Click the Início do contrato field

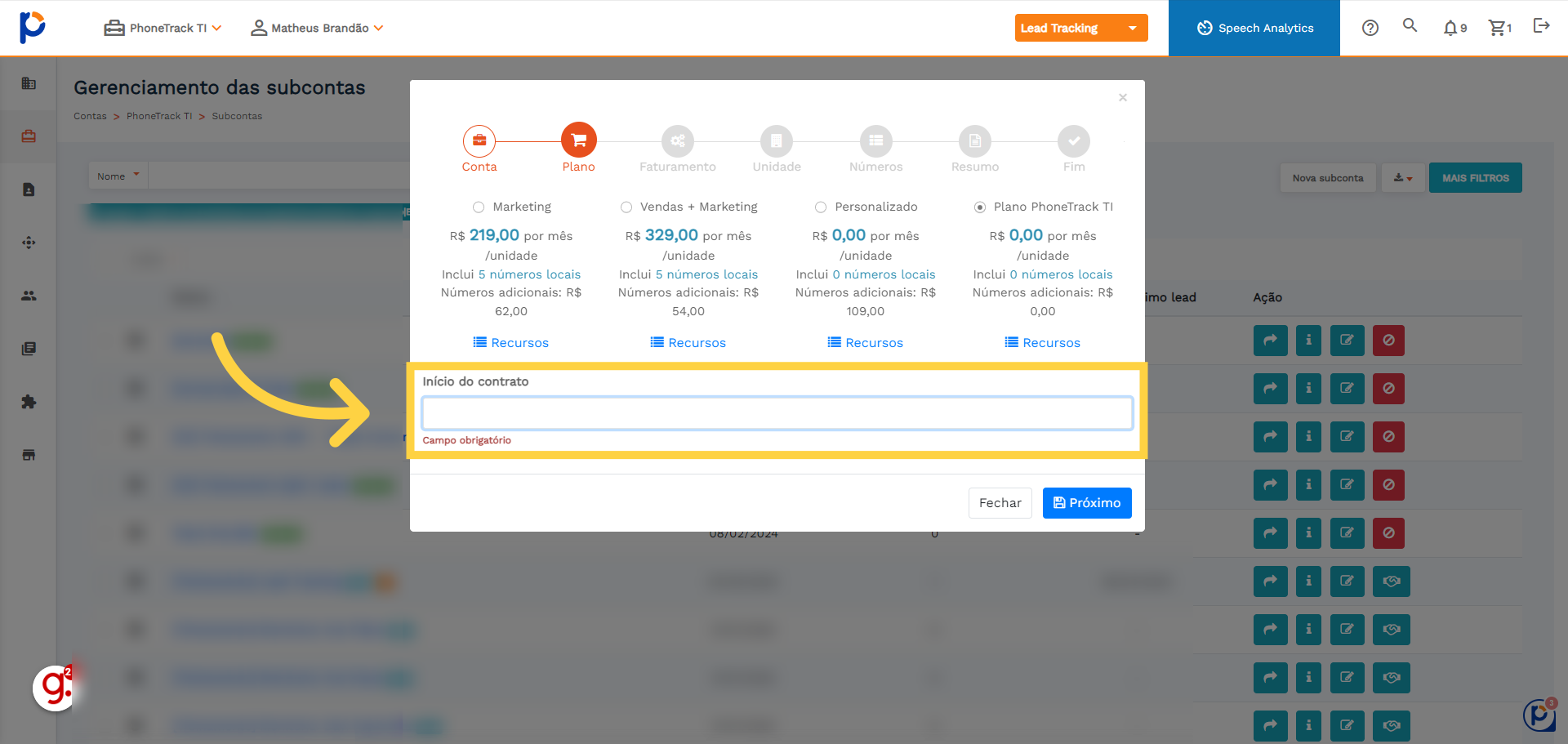tap(777, 413)
